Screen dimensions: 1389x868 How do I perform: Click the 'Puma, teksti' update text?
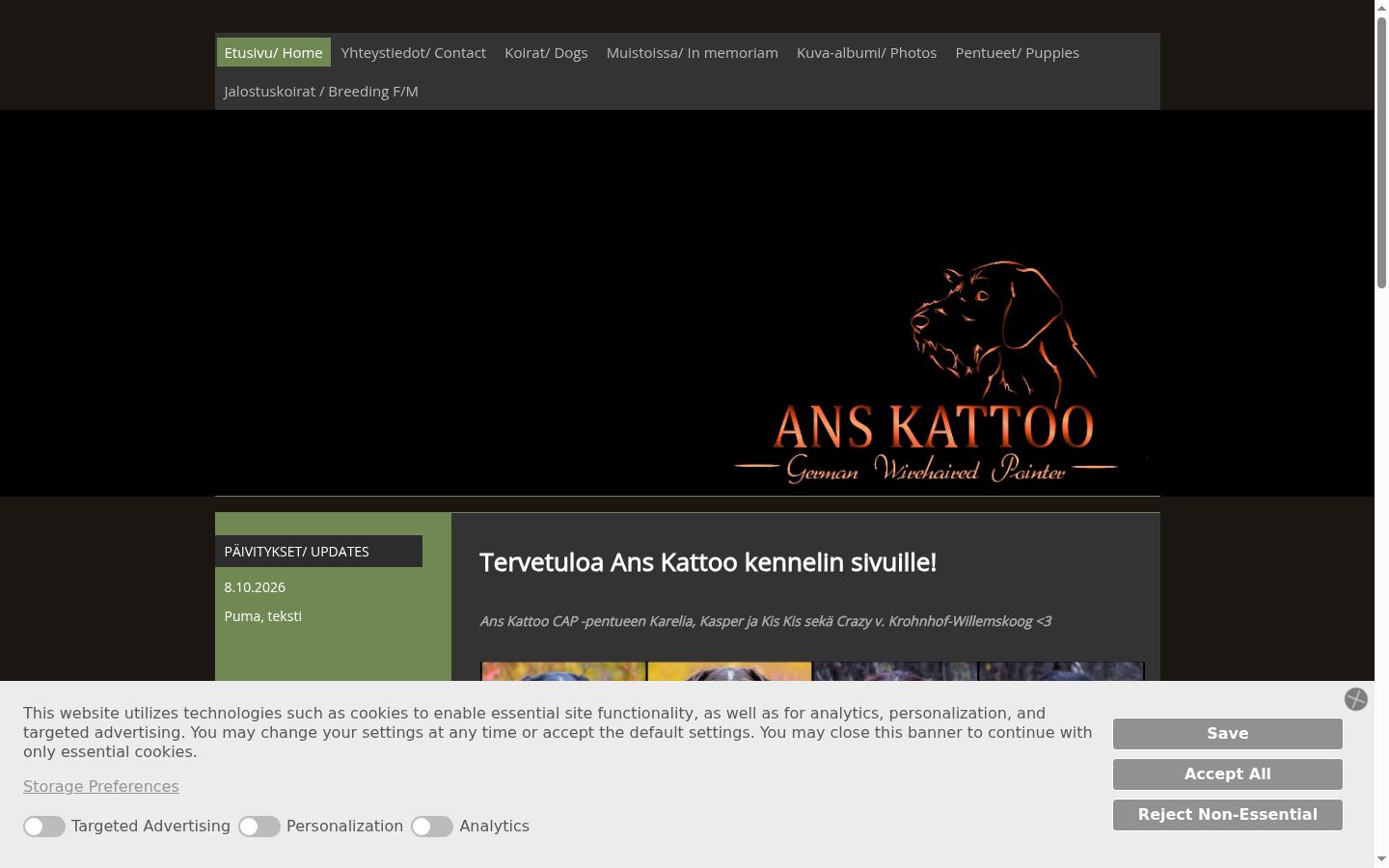coord(263,615)
